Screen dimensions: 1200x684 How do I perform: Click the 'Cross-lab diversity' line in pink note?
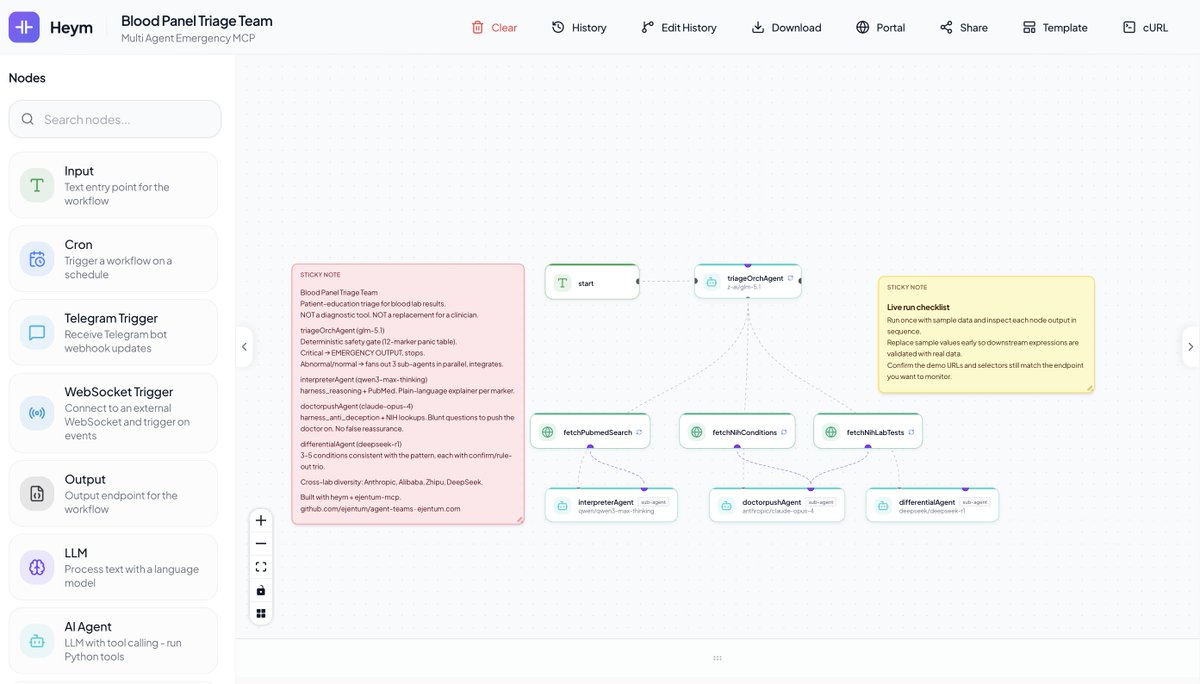391,482
